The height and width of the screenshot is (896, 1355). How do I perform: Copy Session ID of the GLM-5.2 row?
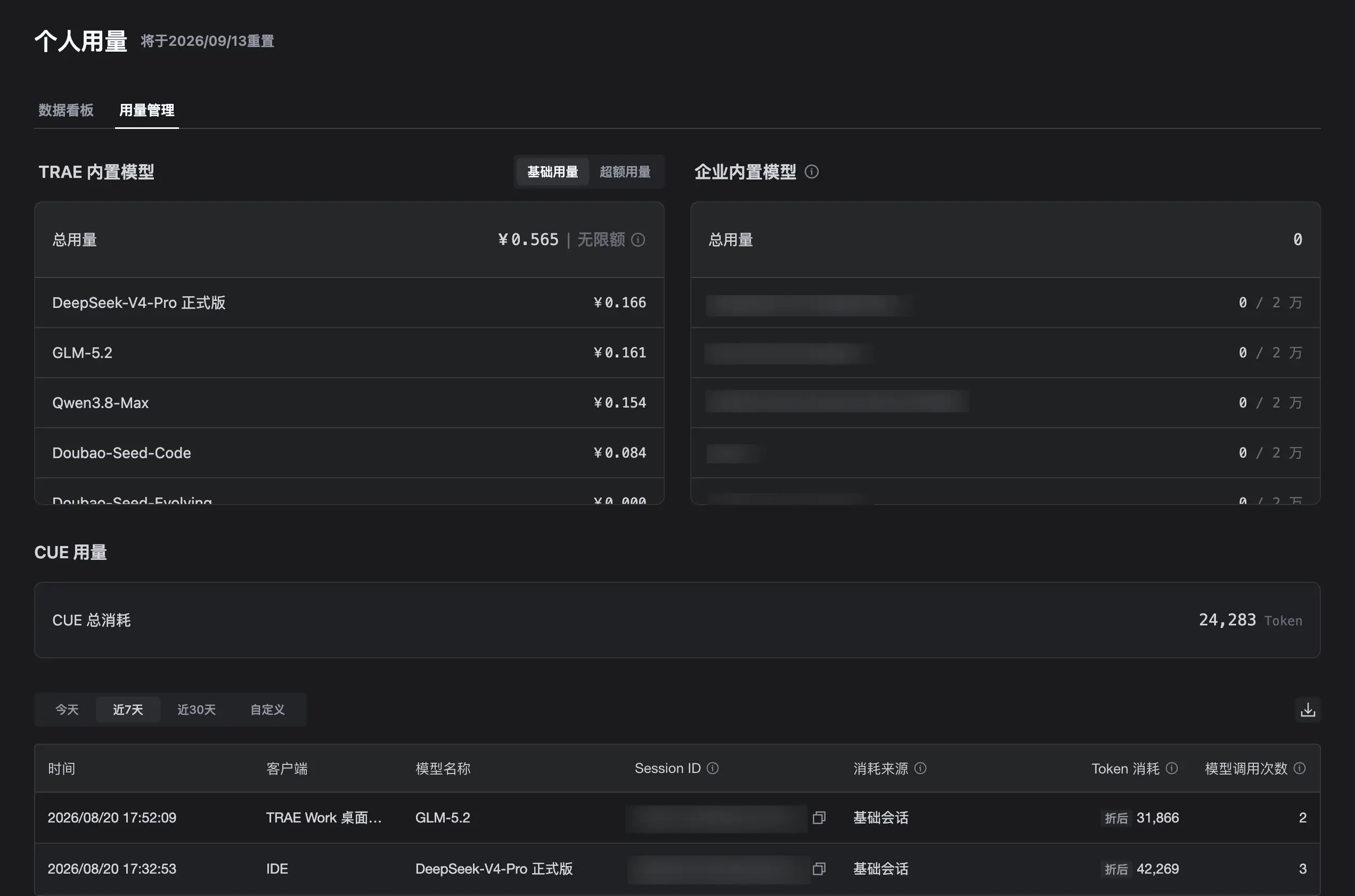point(819,818)
